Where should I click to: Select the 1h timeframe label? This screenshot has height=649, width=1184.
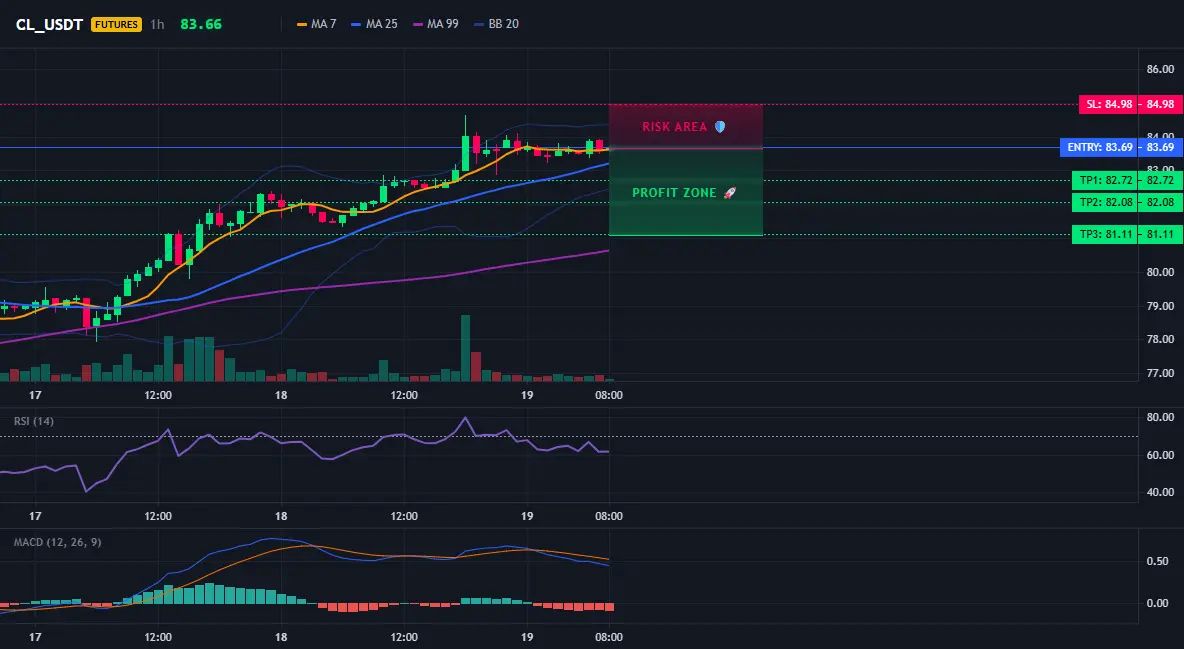pos(157,24)
